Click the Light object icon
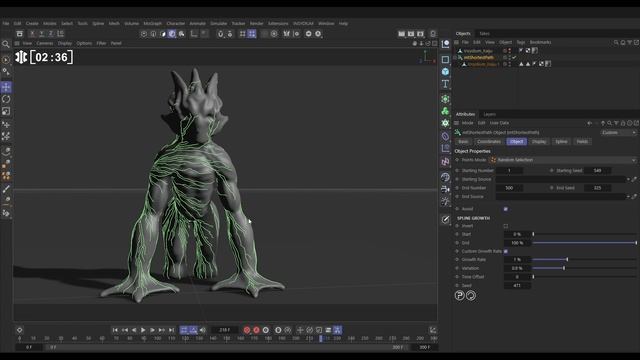The height and width of the screenshot is (360, 640). tap(445, 201)
